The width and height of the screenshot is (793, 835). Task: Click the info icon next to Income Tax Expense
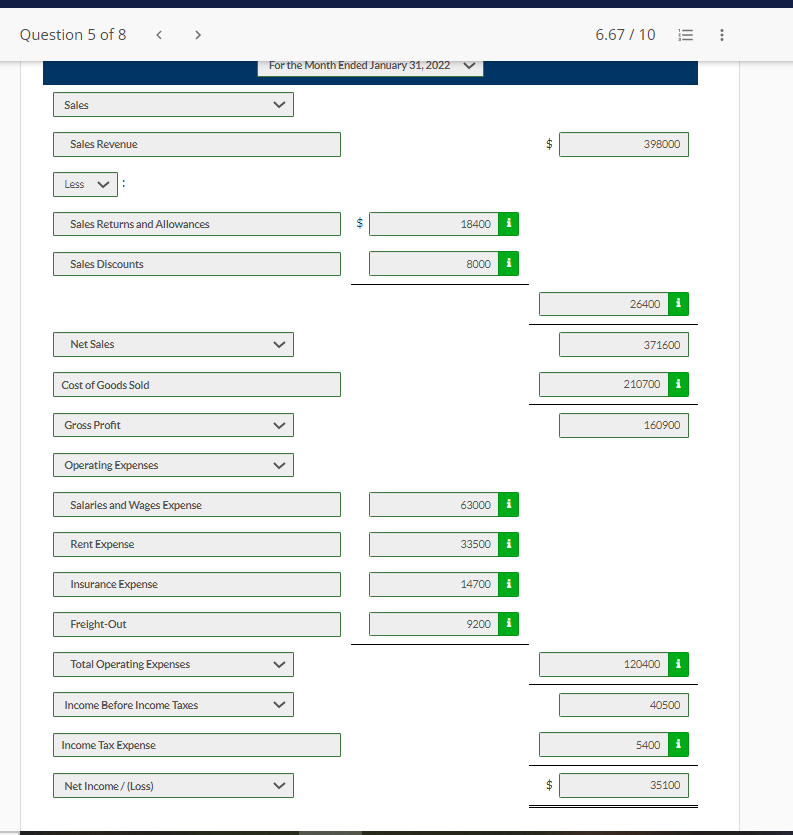pyautogui.click(x=679, y=744)
